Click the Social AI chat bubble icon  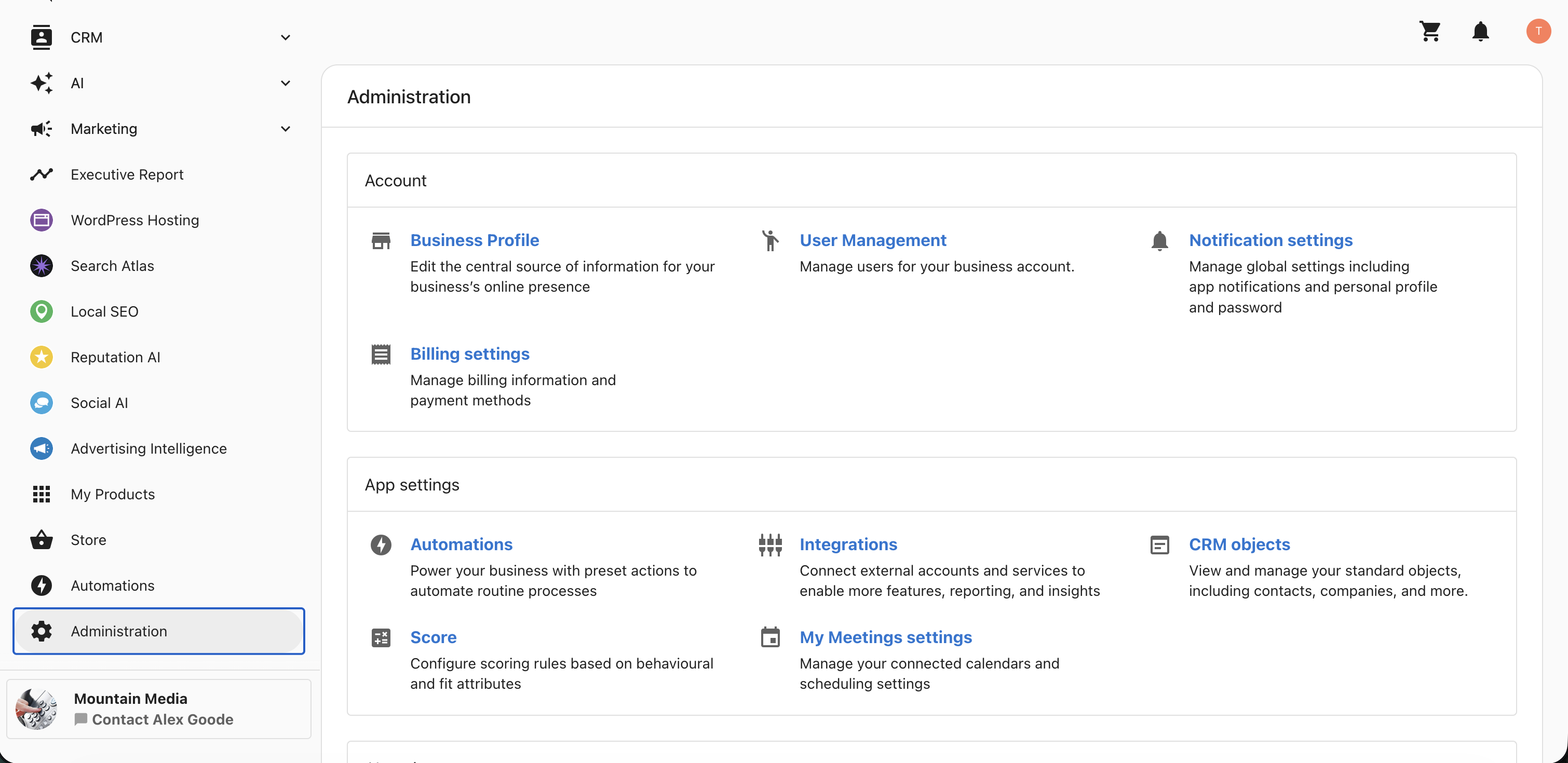(x=42, y=402)
